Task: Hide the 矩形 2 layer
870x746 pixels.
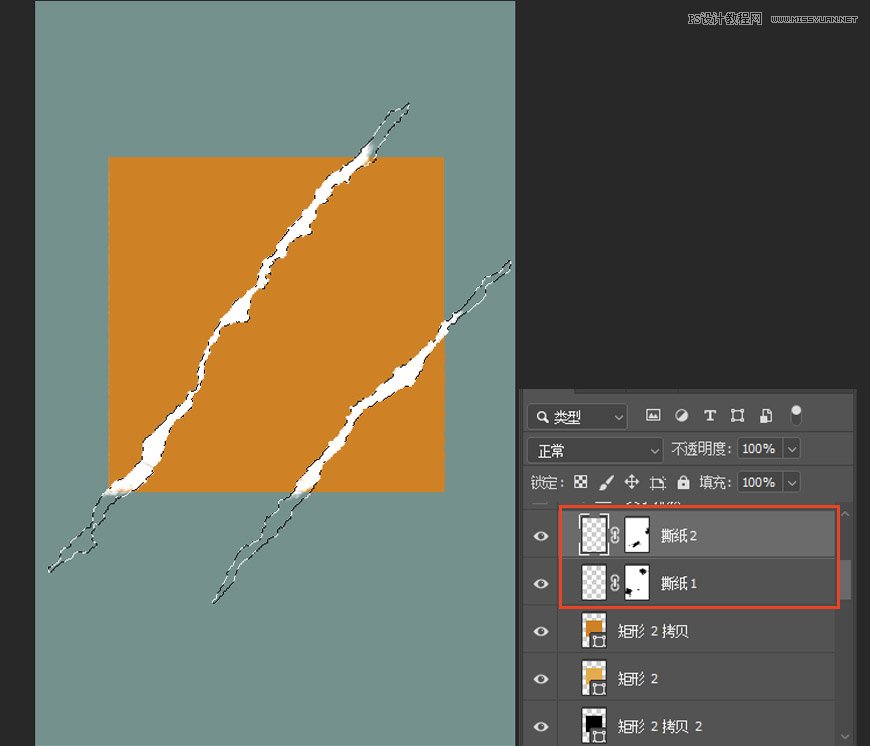Action: point(540,678)
